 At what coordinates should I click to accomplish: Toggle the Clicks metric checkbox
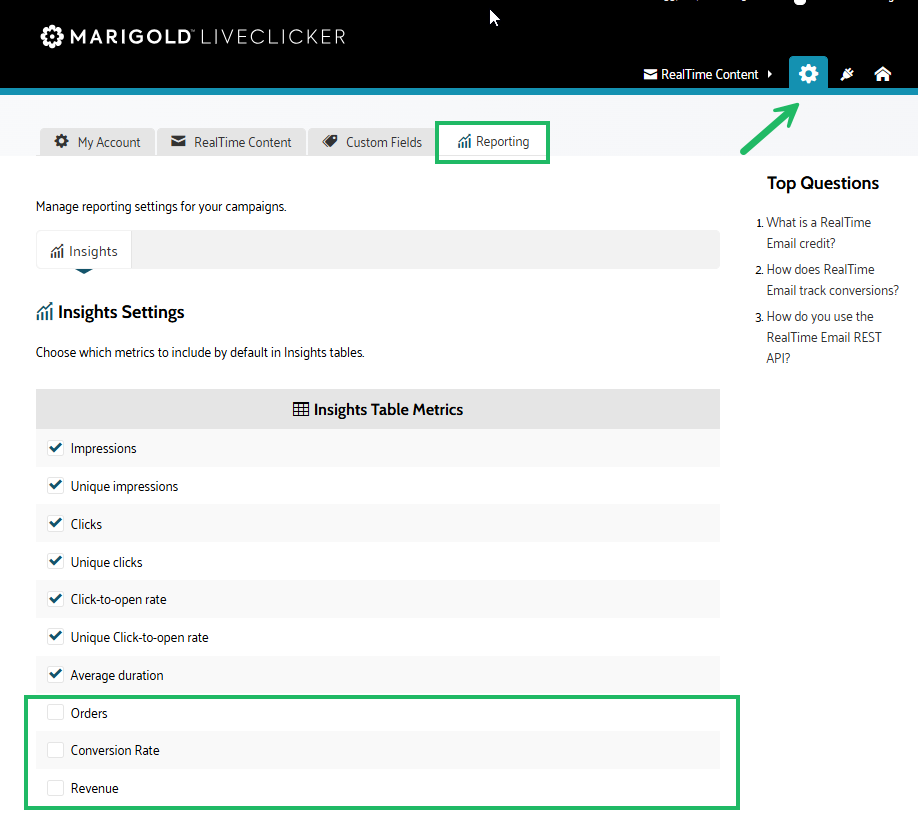click(56, 524)
